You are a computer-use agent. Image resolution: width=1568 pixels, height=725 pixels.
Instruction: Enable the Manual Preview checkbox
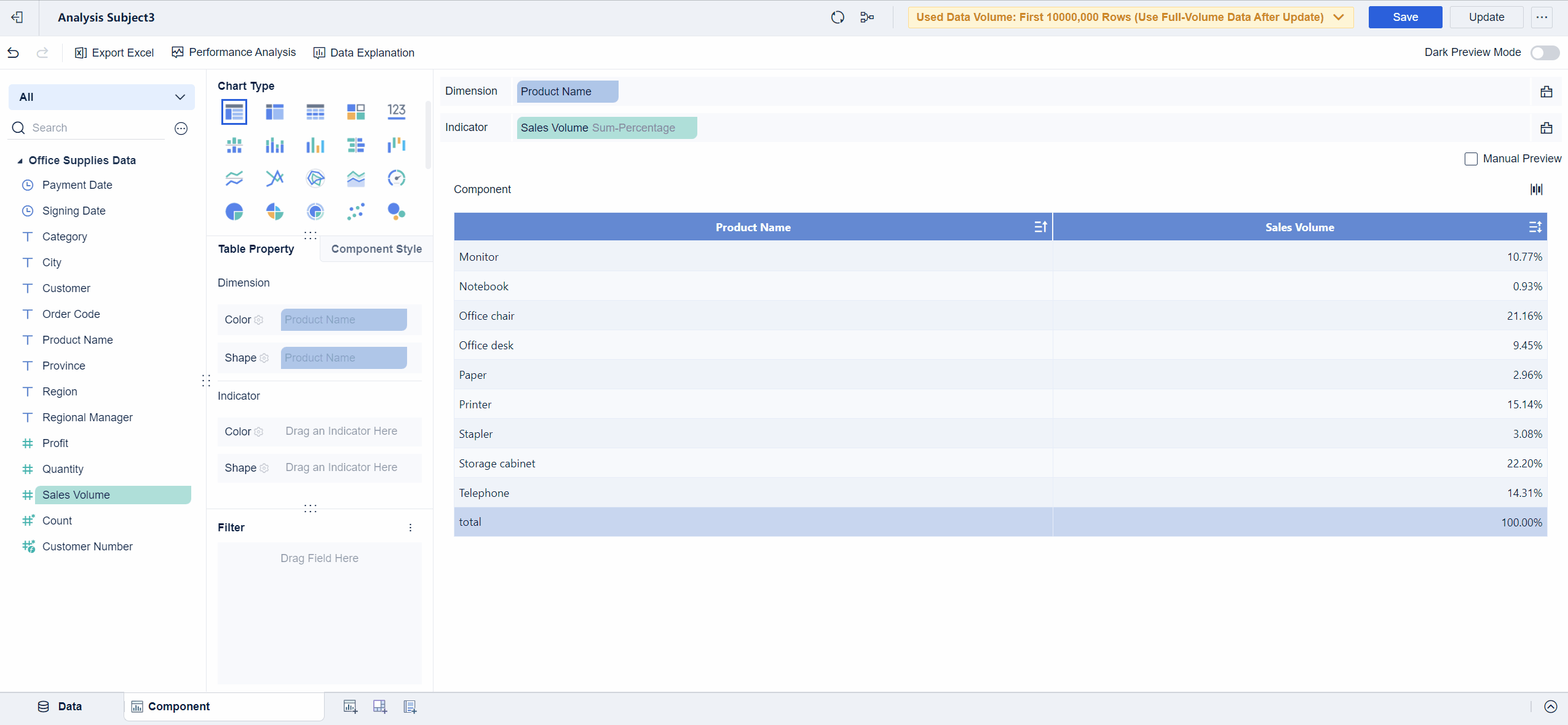(x=1470, y=159)
